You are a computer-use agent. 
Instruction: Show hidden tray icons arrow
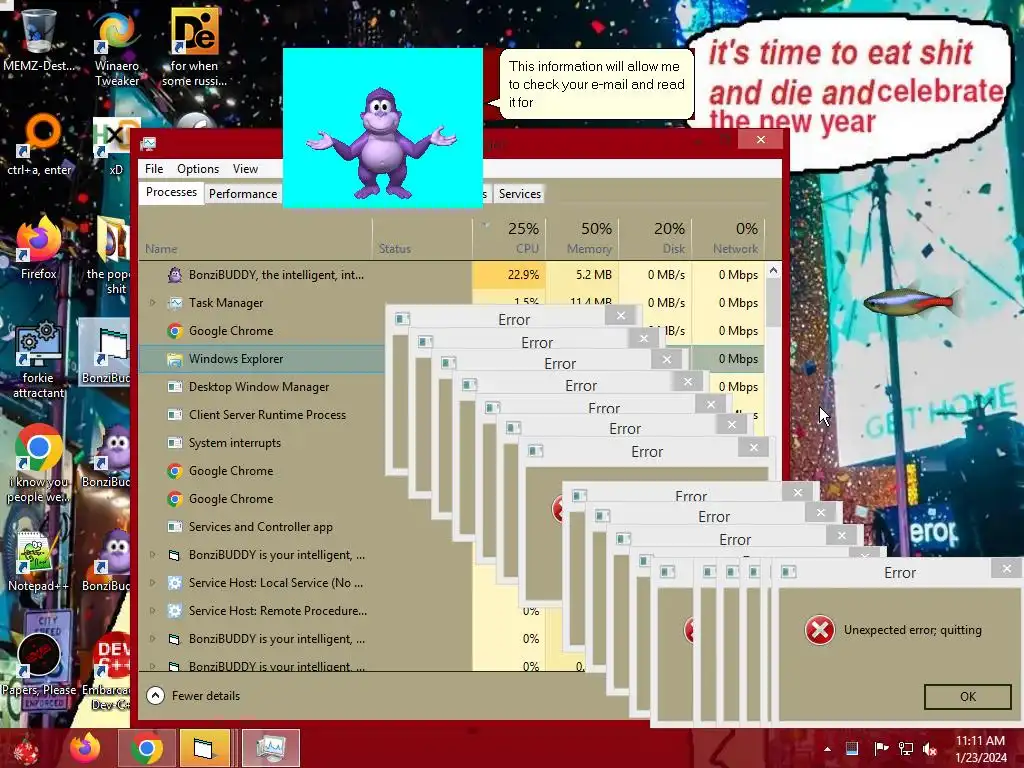click(x=827, y=749)
